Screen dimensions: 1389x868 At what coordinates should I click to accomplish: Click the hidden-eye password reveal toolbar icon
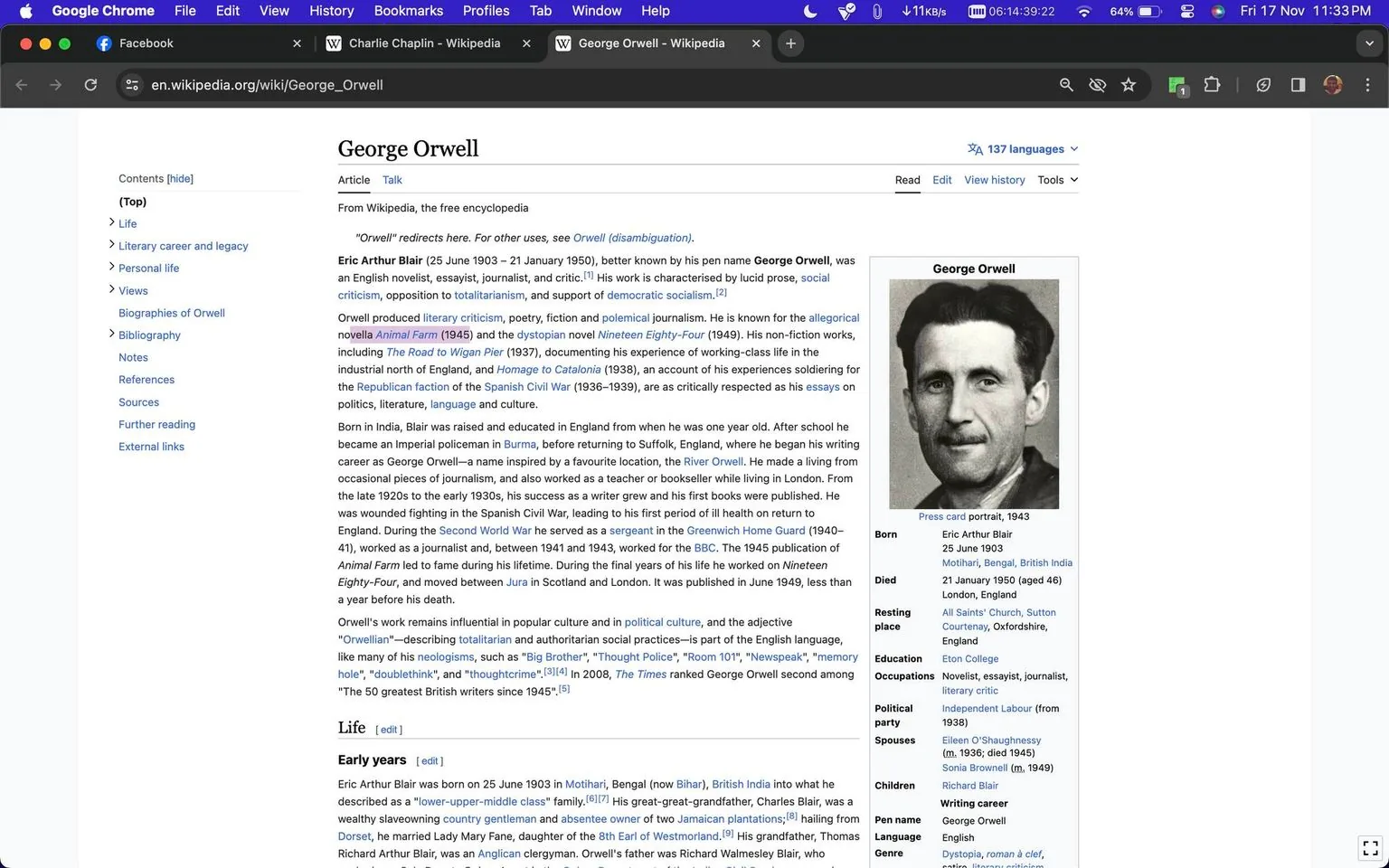1097,84
